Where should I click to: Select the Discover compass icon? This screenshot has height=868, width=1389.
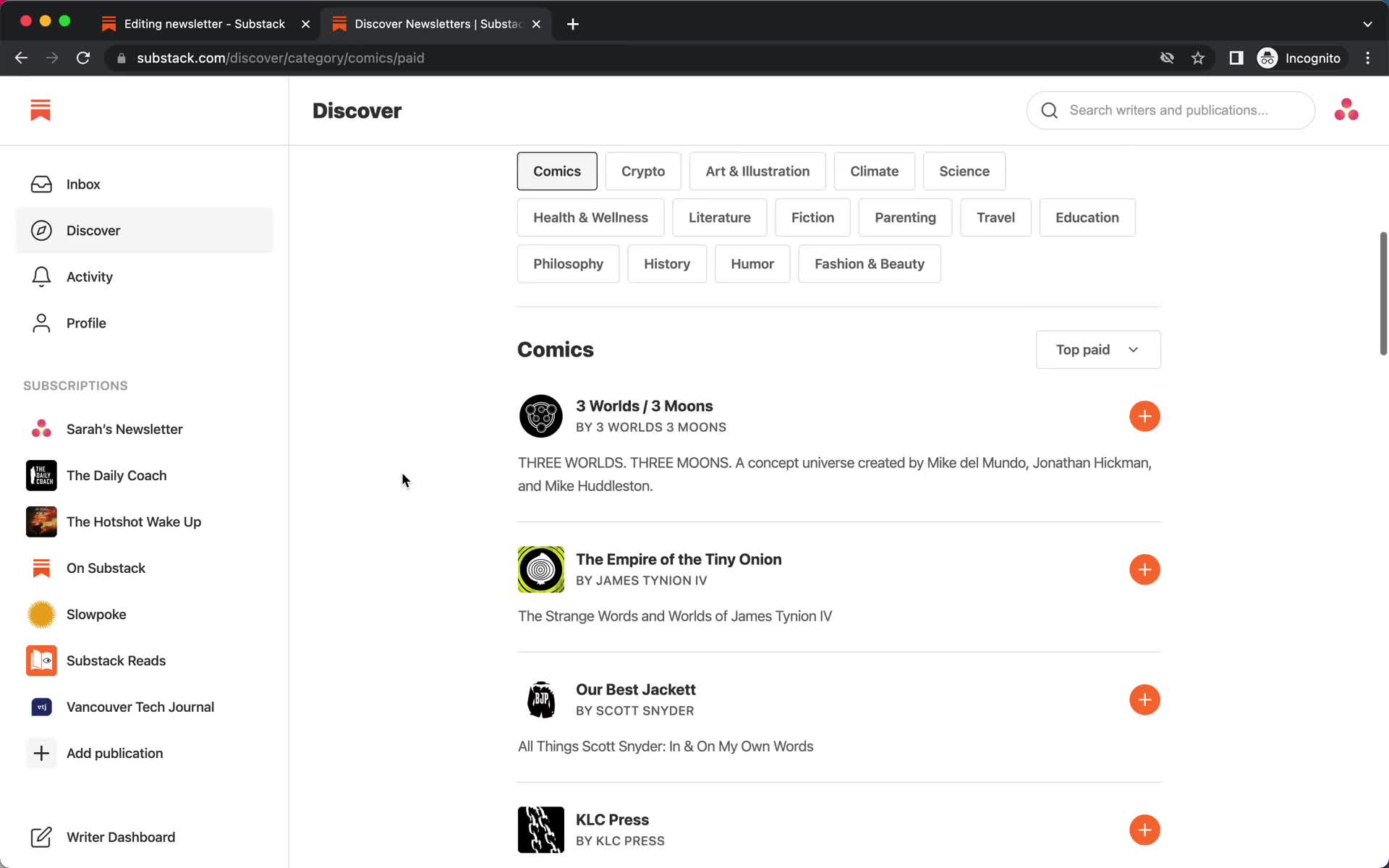tap(41, 230)
